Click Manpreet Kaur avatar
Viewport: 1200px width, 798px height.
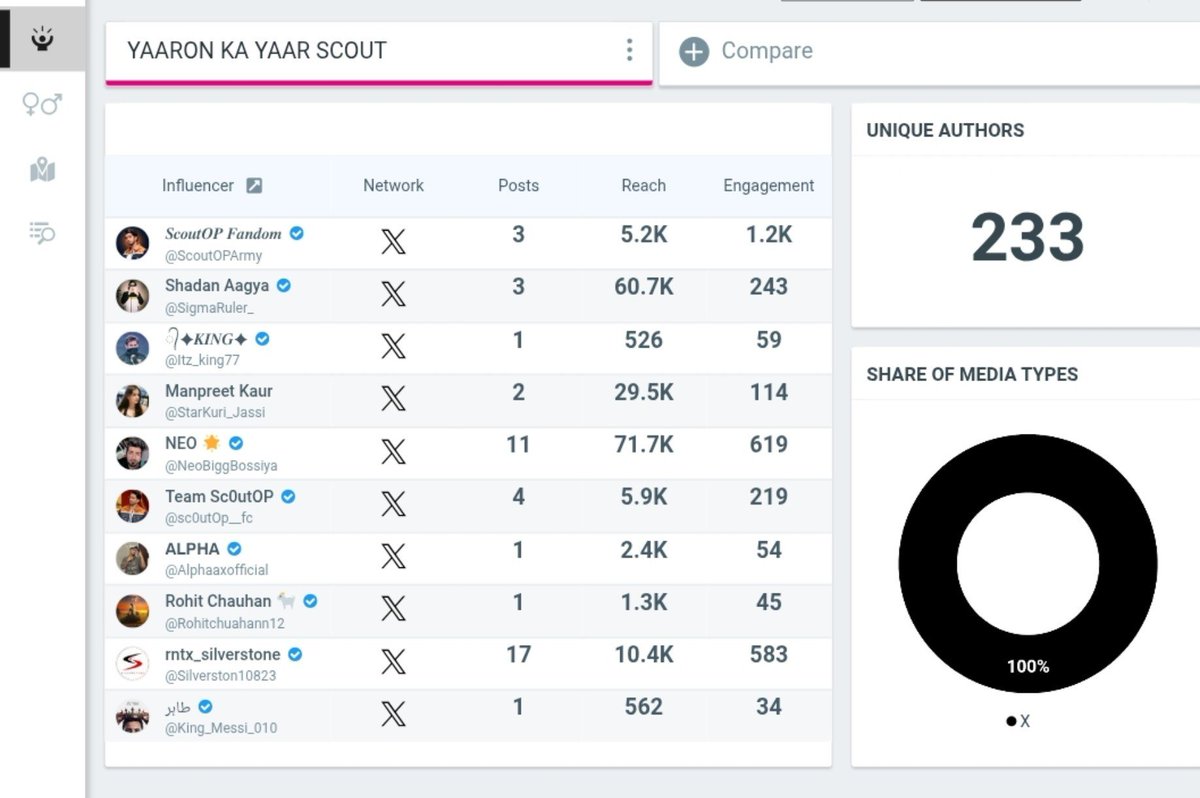[x=132, y=401]
